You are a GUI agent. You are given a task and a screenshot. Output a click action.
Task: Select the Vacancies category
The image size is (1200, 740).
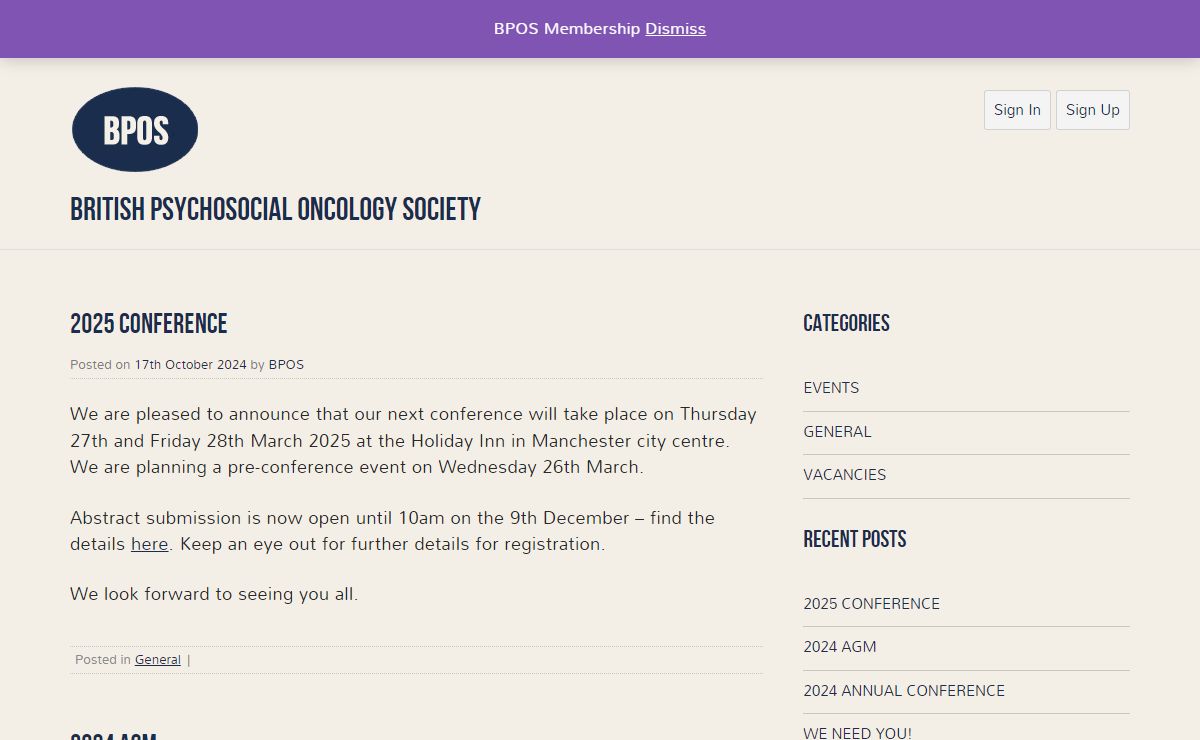click(844, 475)
